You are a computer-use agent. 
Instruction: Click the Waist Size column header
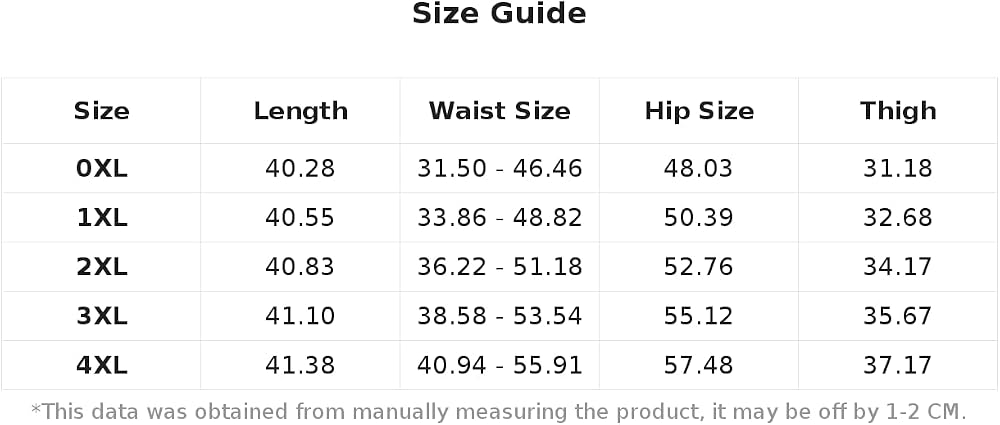click(x=499, y=111)
